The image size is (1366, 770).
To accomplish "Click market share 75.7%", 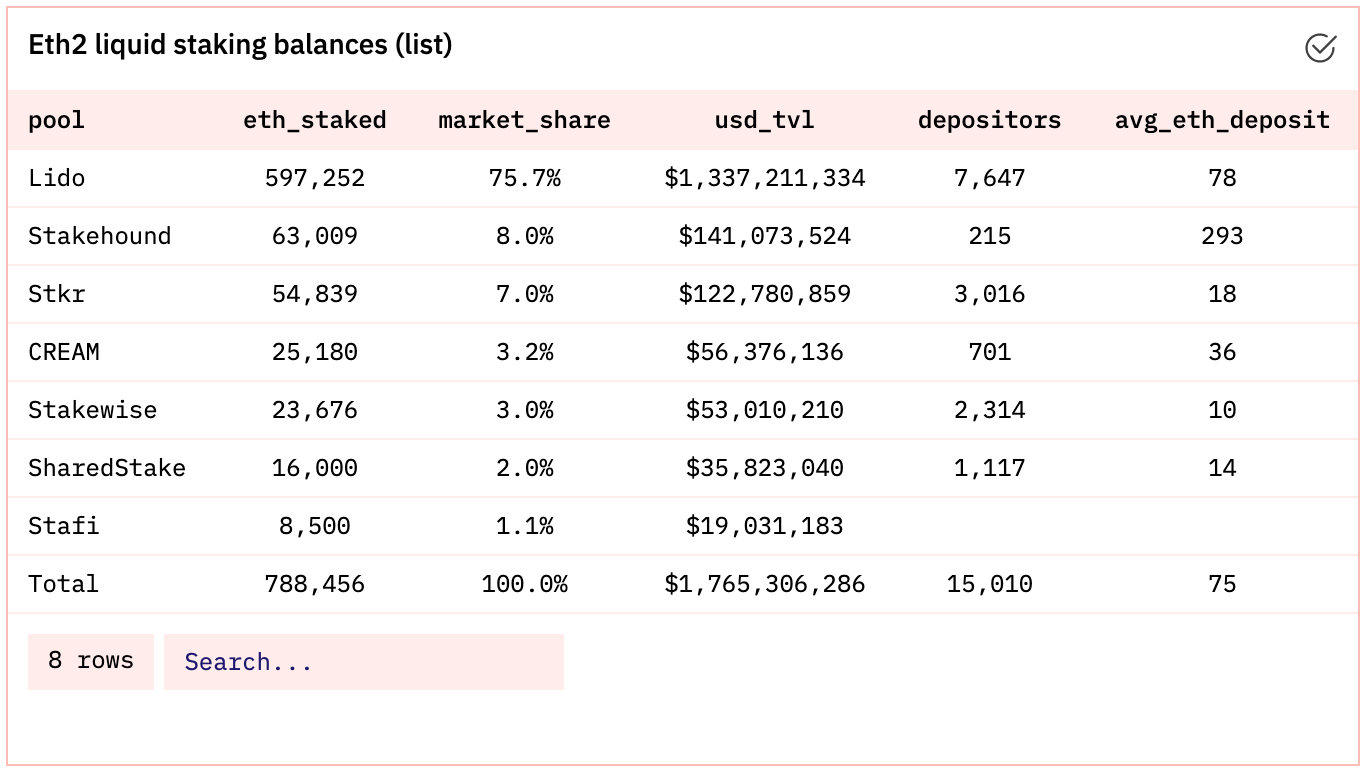I will tap(525, 178).
